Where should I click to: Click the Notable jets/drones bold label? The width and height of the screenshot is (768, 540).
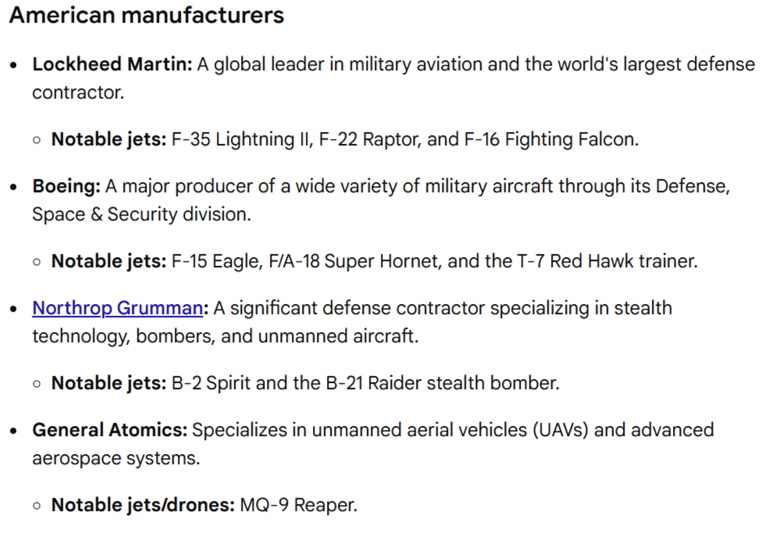point(142,505)
